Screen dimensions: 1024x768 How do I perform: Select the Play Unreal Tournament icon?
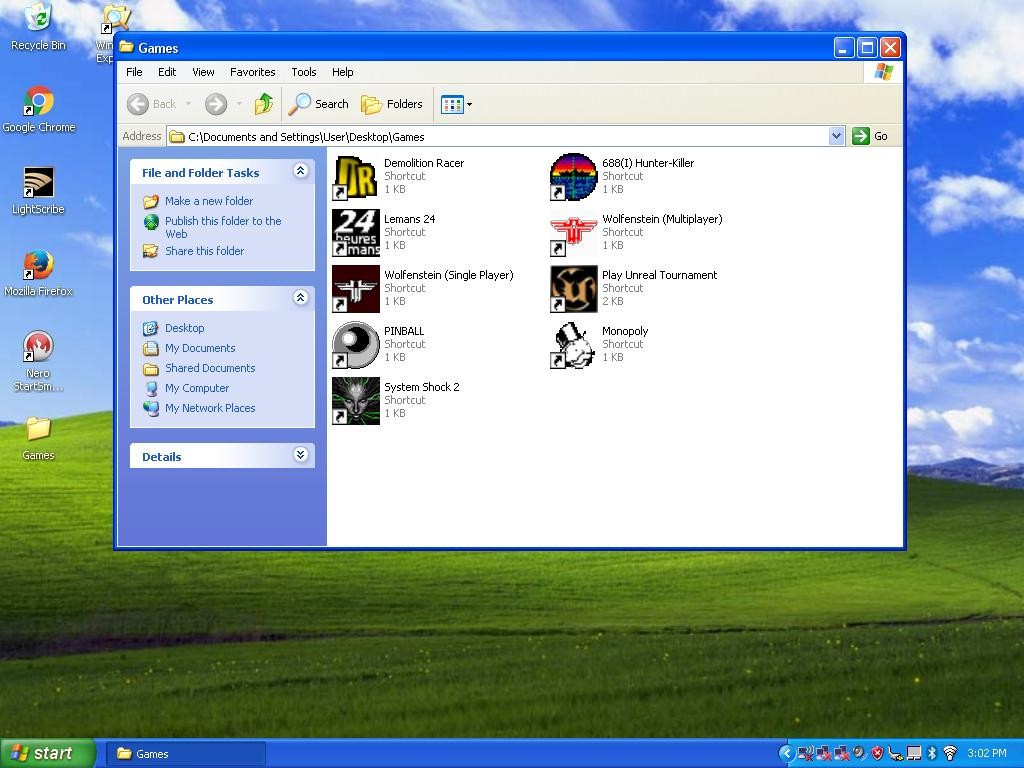(x=574, y=289)
